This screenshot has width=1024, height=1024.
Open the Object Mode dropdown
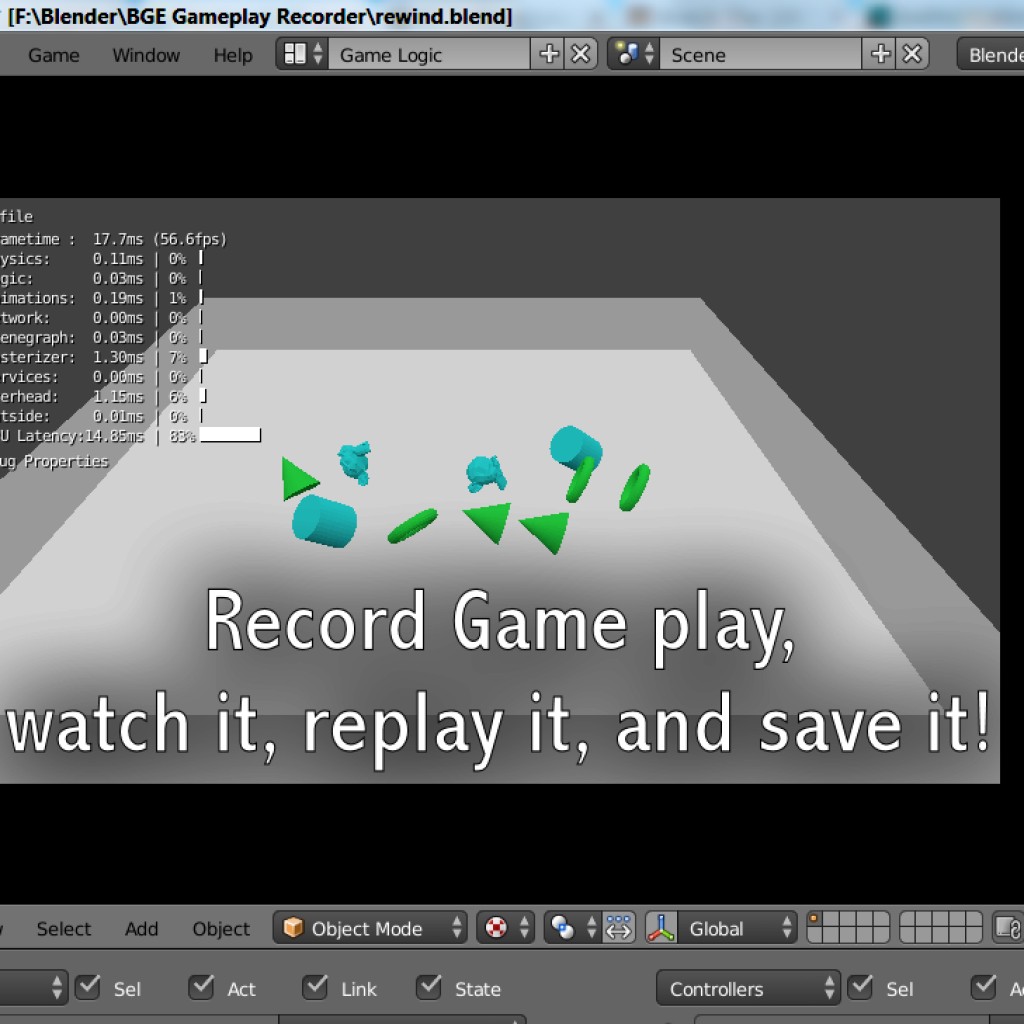[x=370, y=928]
